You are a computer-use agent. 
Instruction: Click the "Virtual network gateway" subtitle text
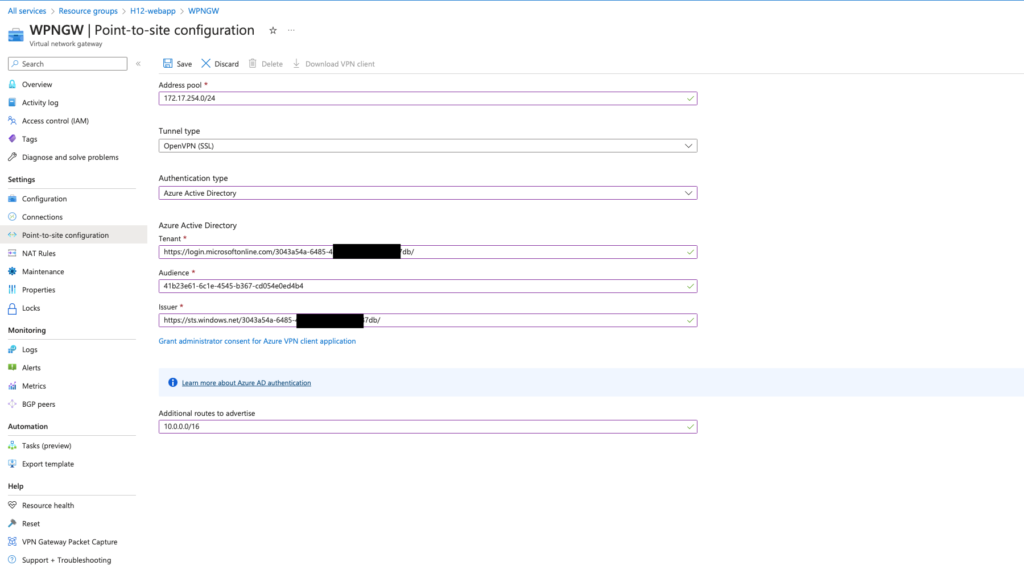point(66,44)
